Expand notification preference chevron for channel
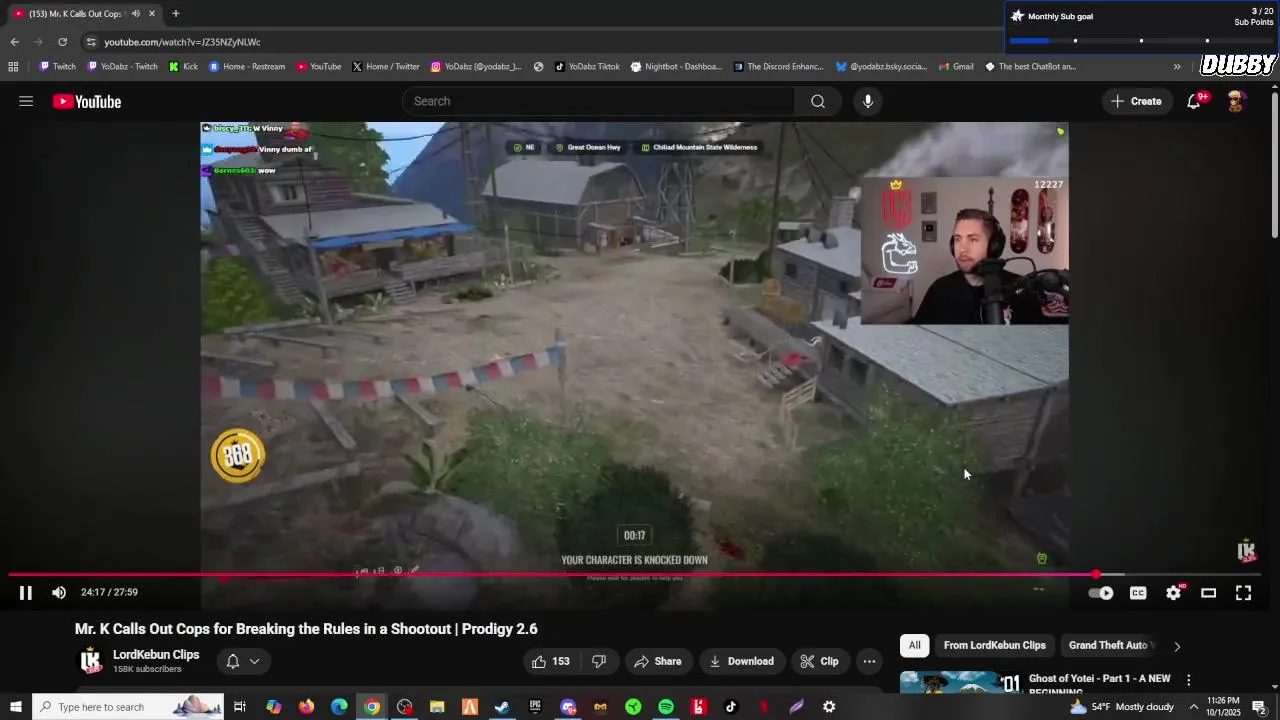The height and width of the screenshot is (720, 1280). [254, 661]
